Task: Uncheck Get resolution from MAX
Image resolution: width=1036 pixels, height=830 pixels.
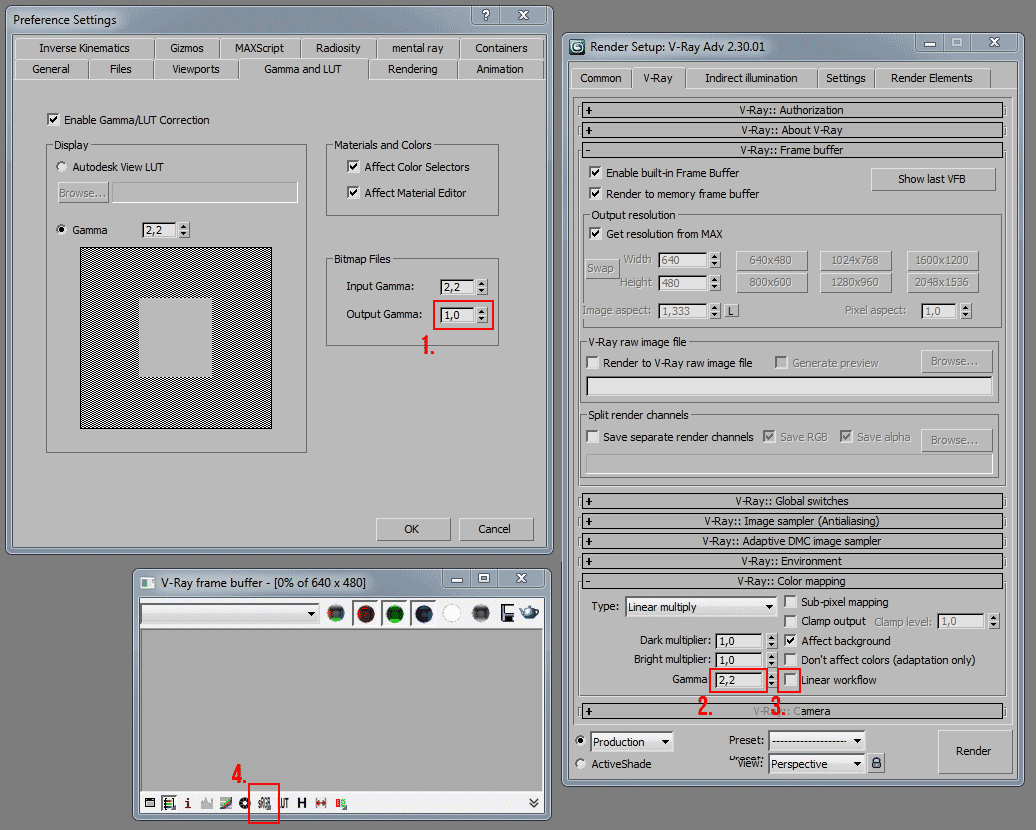Action: 595,233
